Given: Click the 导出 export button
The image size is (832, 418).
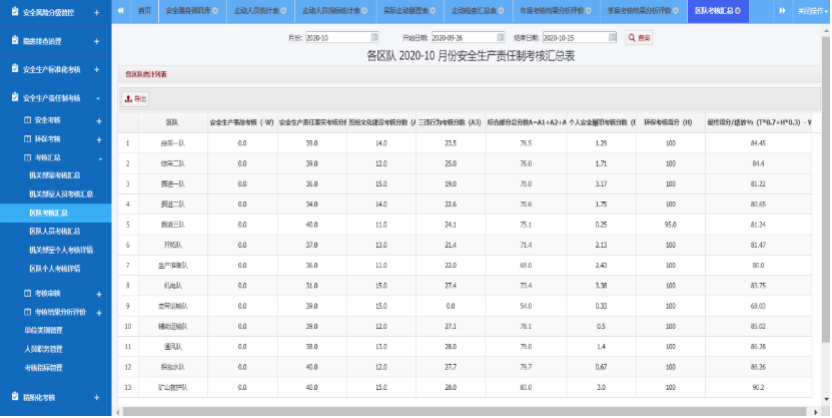Looking at the screenshot, I should (135, 99).
